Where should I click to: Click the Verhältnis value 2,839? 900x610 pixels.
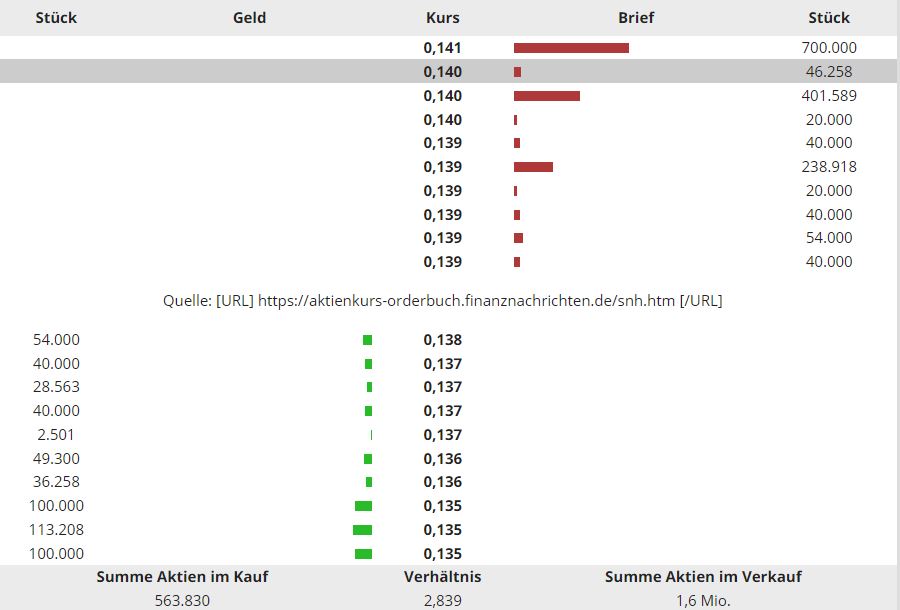pyautogui.click(x=442, y=600)
